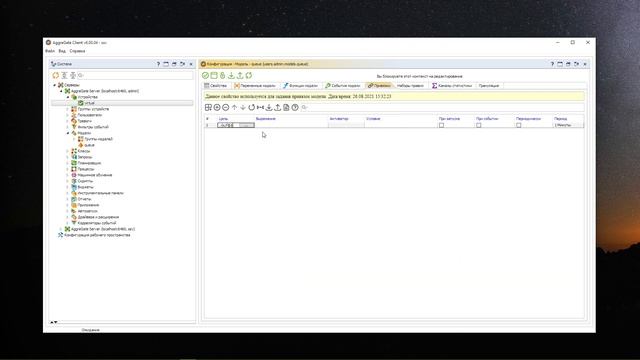Expand the "Классы" node

coord(68,151)
